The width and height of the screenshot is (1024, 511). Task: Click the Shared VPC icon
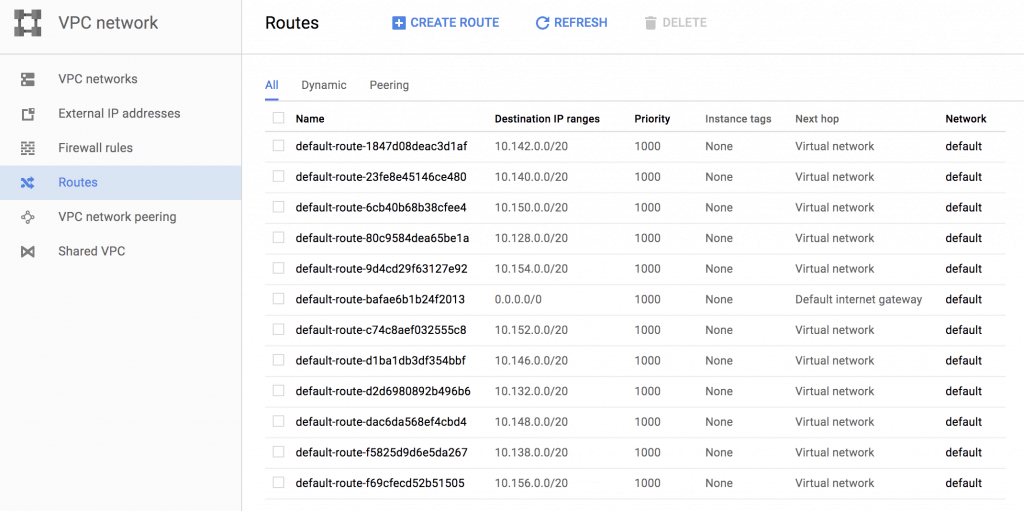(27, 252)
